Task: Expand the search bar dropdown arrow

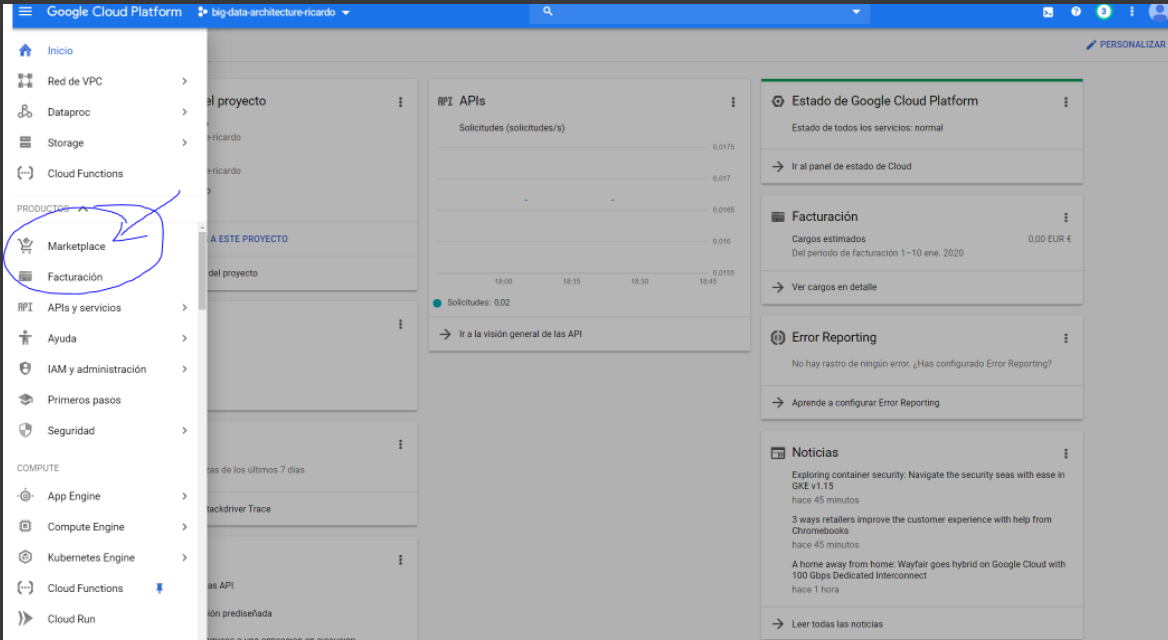Action: coord(856,12)
